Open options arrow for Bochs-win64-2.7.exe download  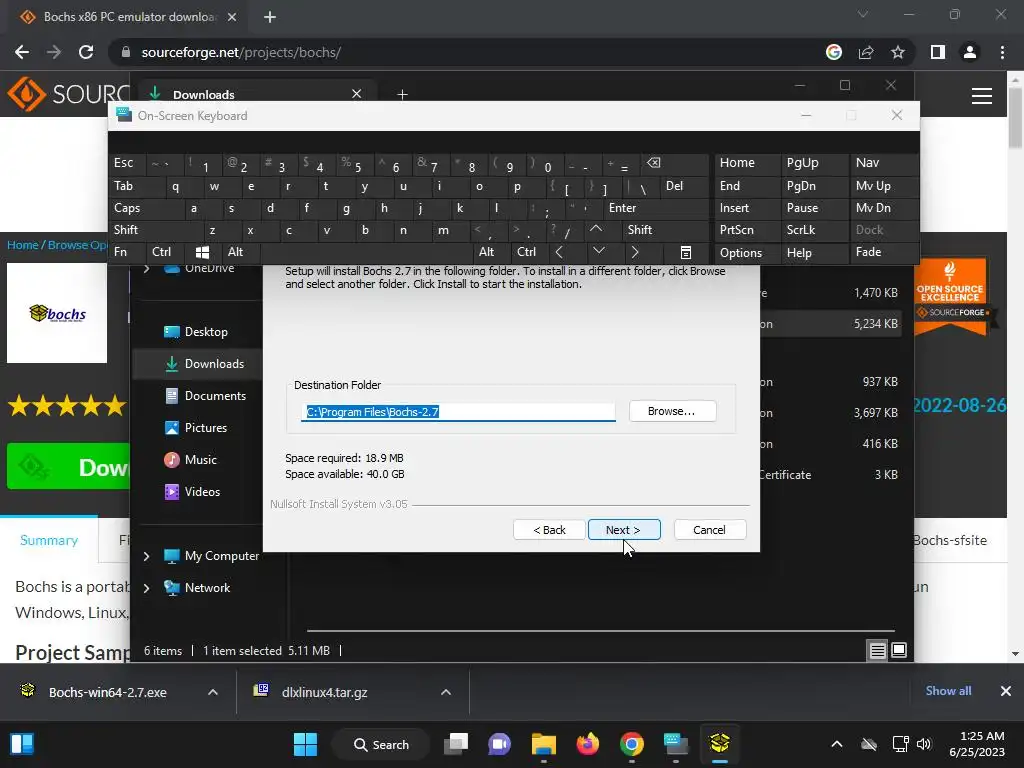pos(213,692)
